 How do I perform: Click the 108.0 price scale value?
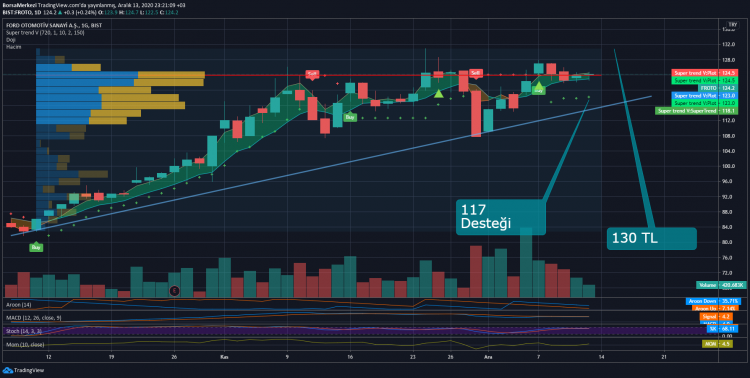729,136
